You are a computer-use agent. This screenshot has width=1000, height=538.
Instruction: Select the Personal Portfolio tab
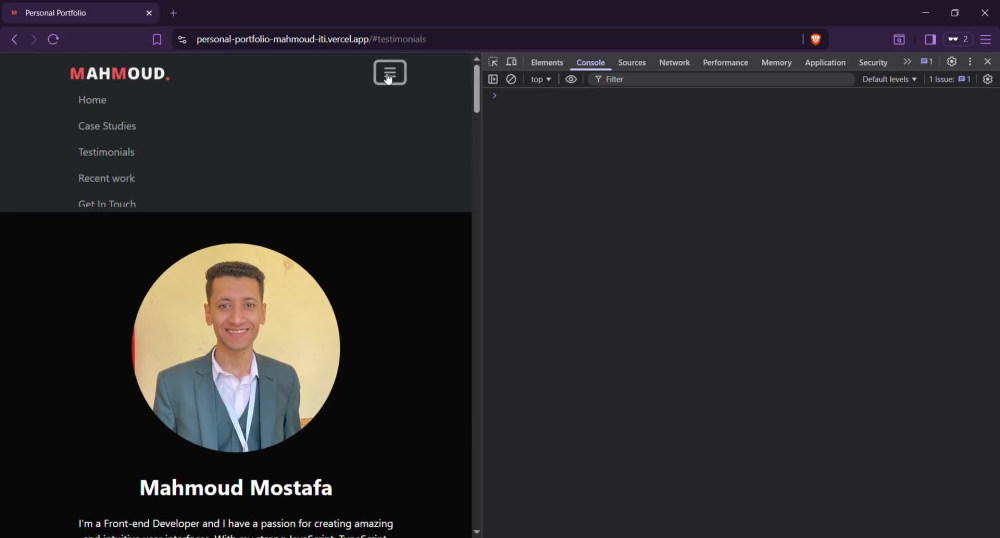coord(81,13)
